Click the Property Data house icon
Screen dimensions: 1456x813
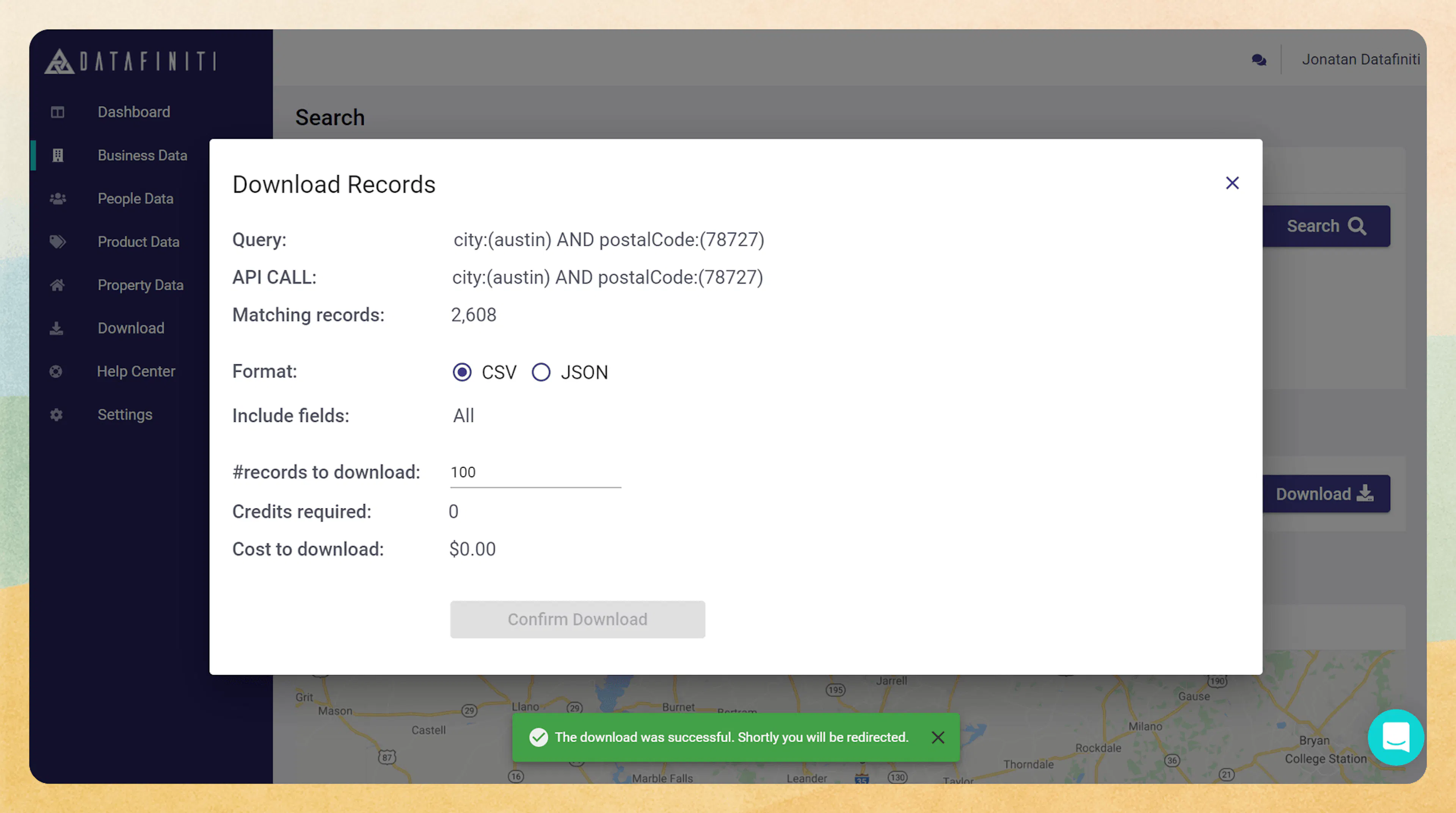pos(56,285)
